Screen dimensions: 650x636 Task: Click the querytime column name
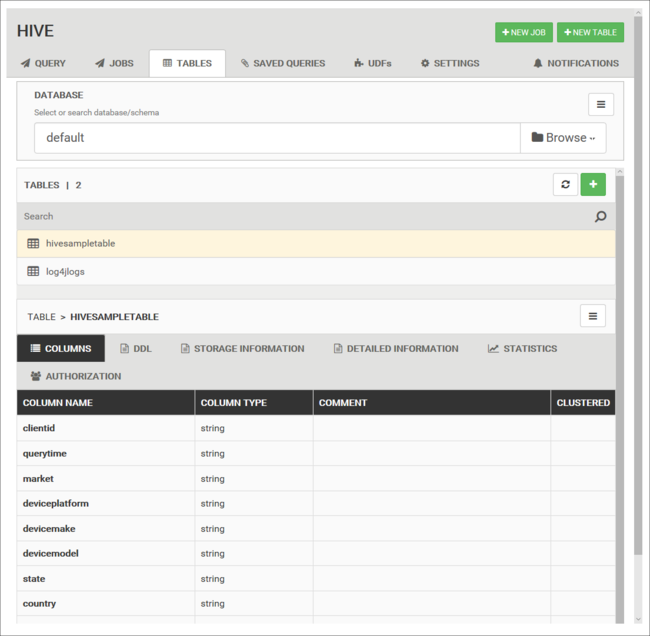44,454
